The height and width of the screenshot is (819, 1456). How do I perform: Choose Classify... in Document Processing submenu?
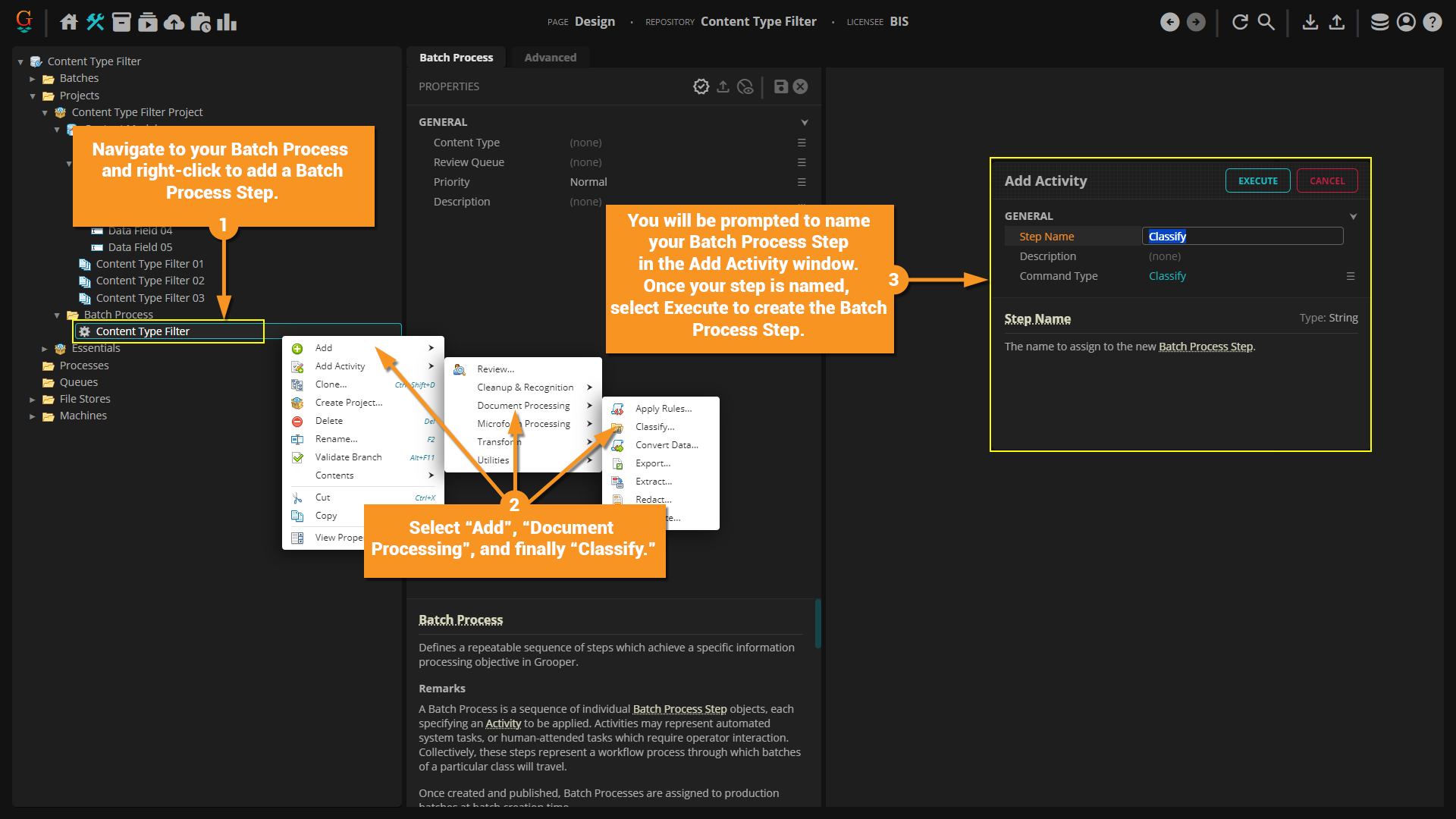point(661,427)
